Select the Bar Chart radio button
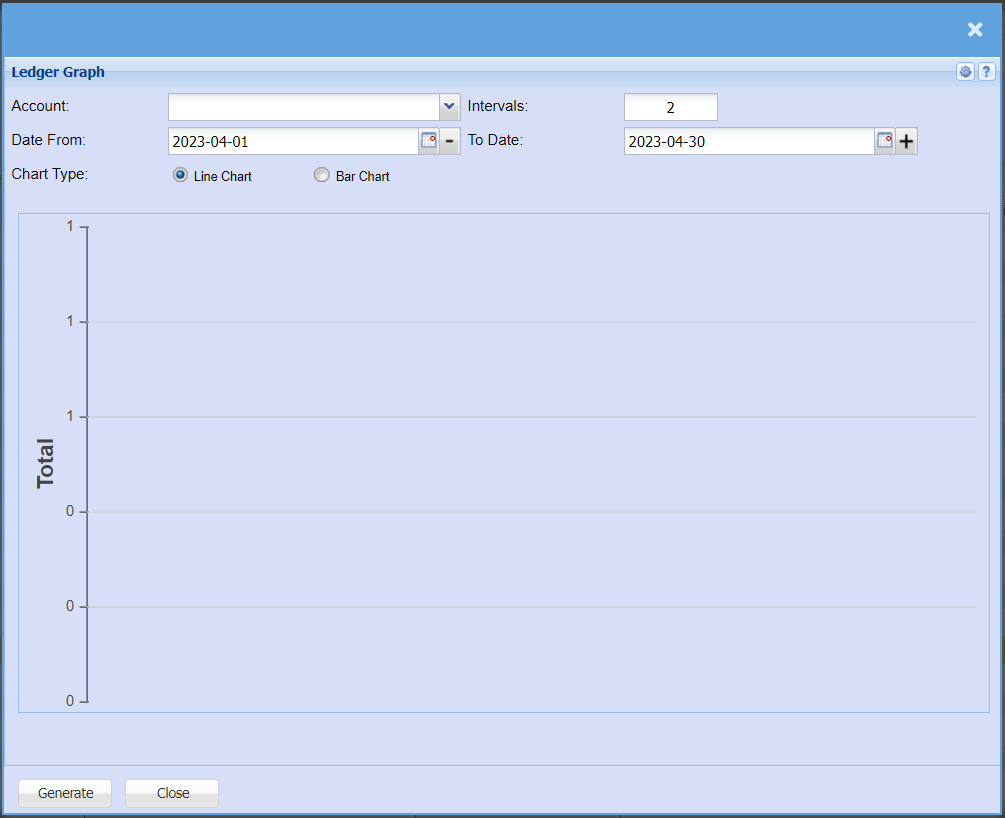 pos(322,175)
